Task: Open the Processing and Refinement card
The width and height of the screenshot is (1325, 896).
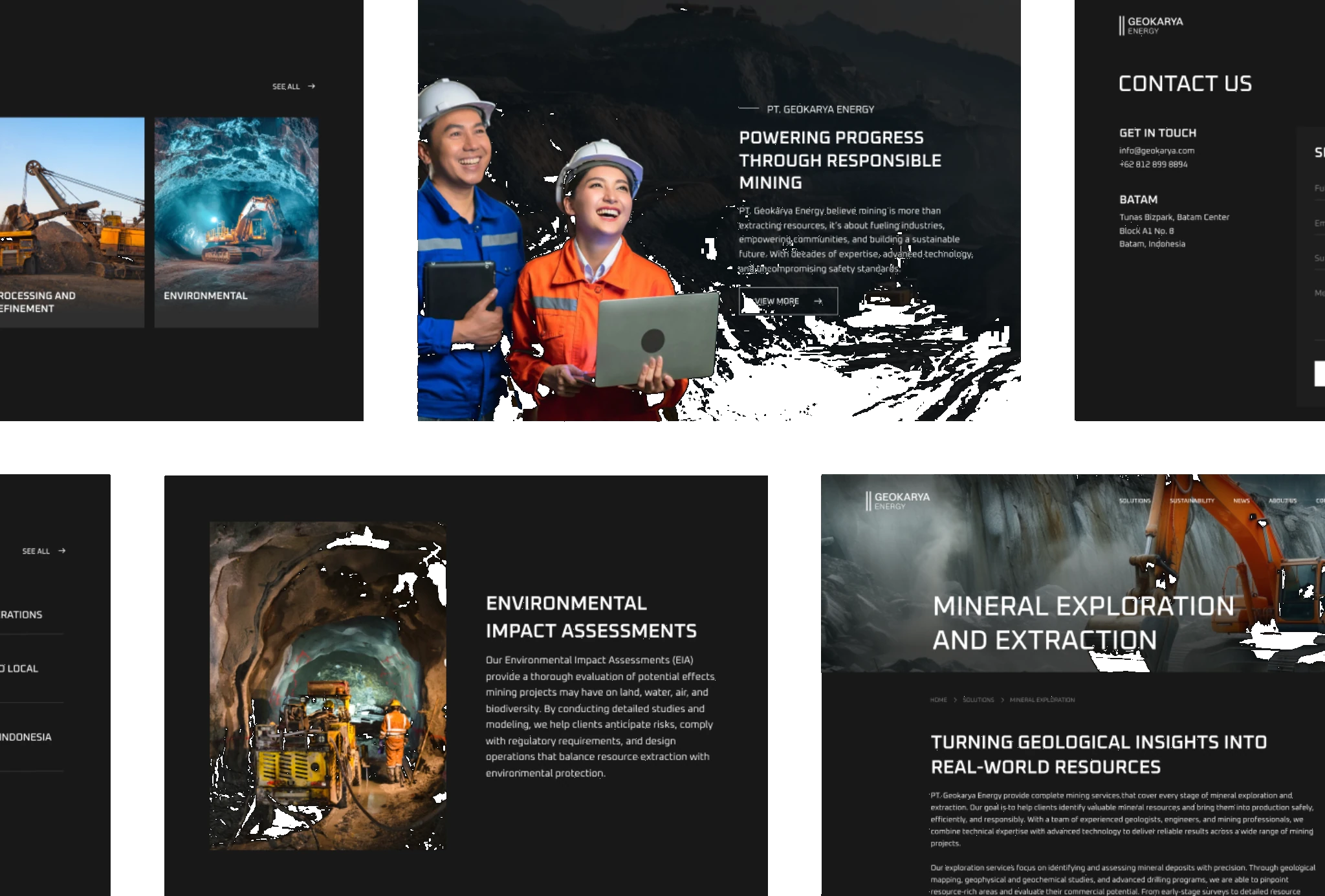Action: [72, 222]
